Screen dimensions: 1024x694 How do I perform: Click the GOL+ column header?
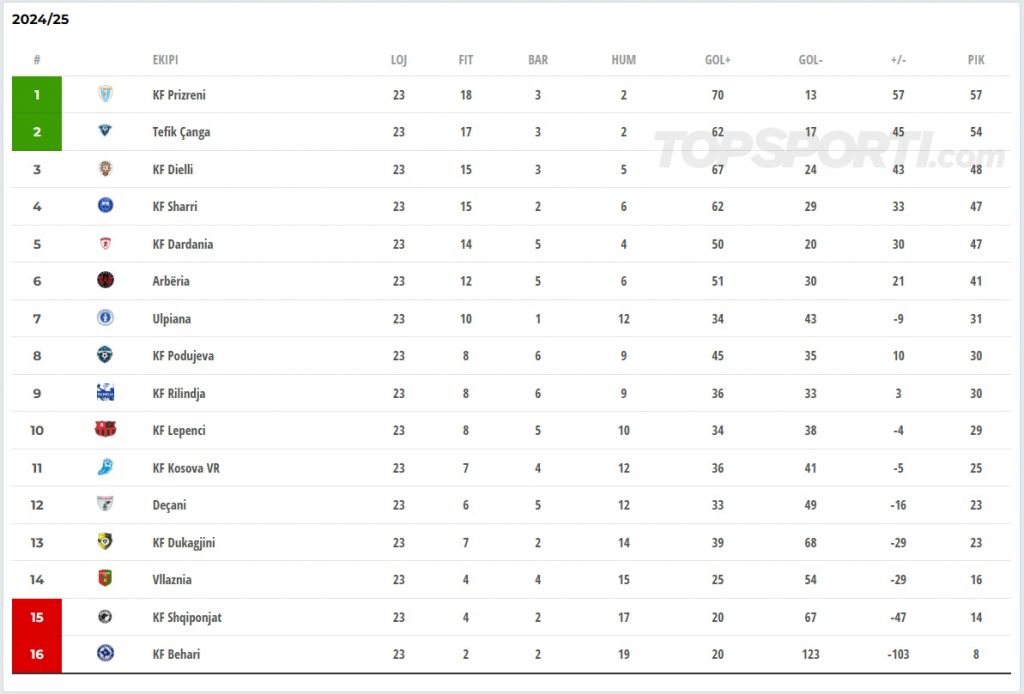[717, 60]
